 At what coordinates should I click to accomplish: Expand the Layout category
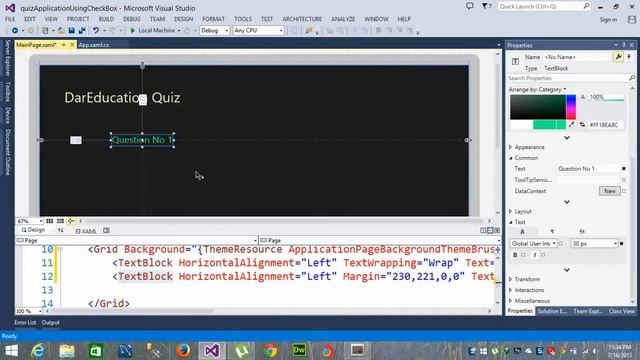click(511, 211)
